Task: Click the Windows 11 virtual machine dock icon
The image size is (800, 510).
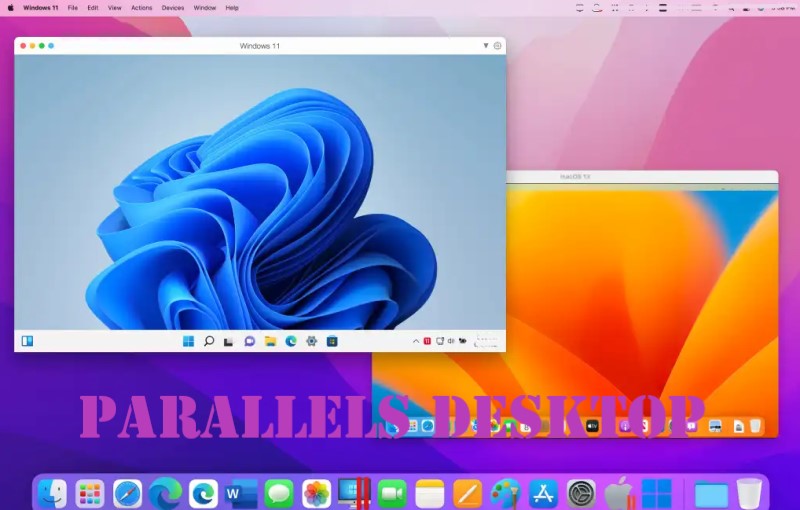Action: [x=657, y=494]
